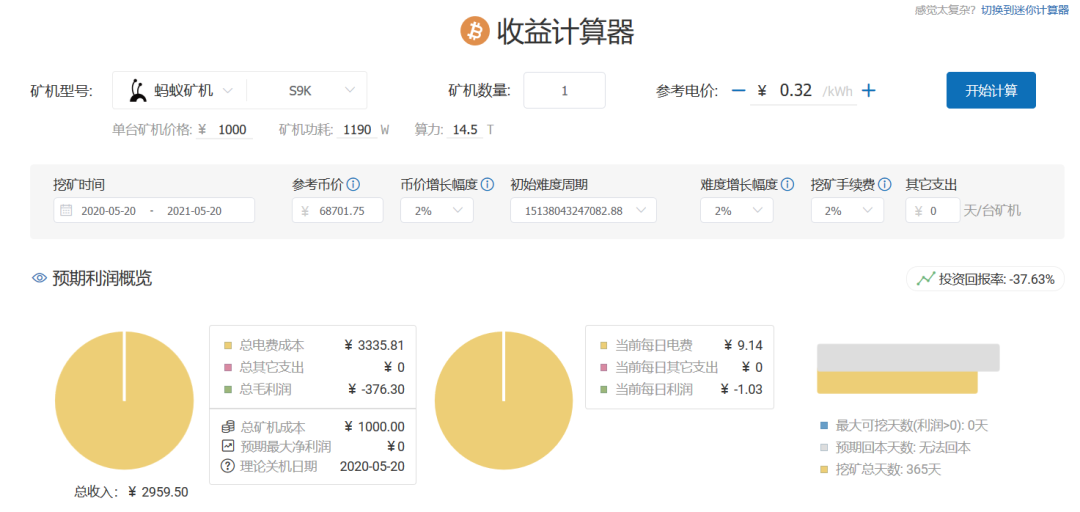
Task: Click 切换到迷你计算器 link
Action: [1026, 9]
